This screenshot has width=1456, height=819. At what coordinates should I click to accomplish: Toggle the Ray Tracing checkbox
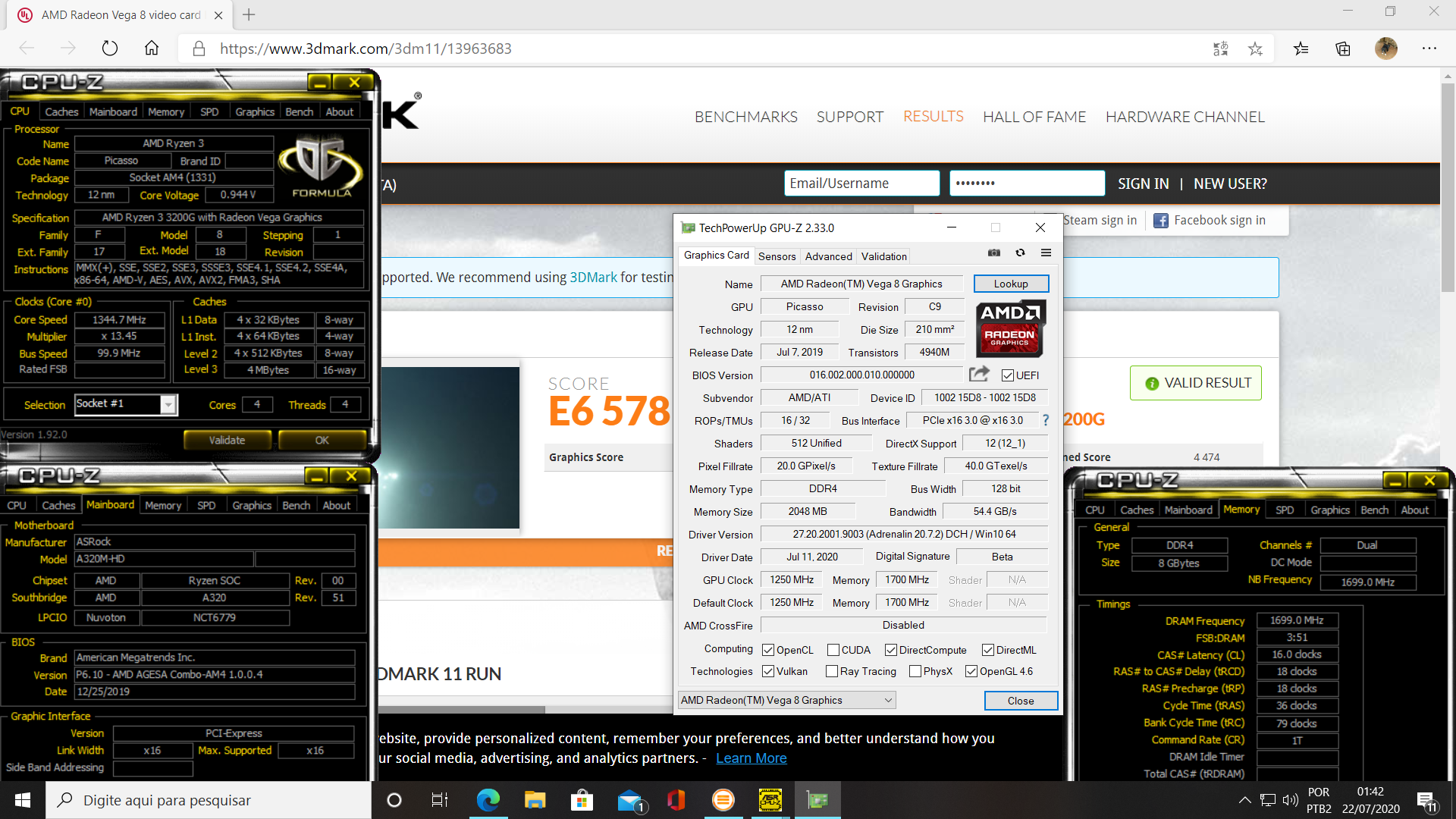(x=832, y=671)
